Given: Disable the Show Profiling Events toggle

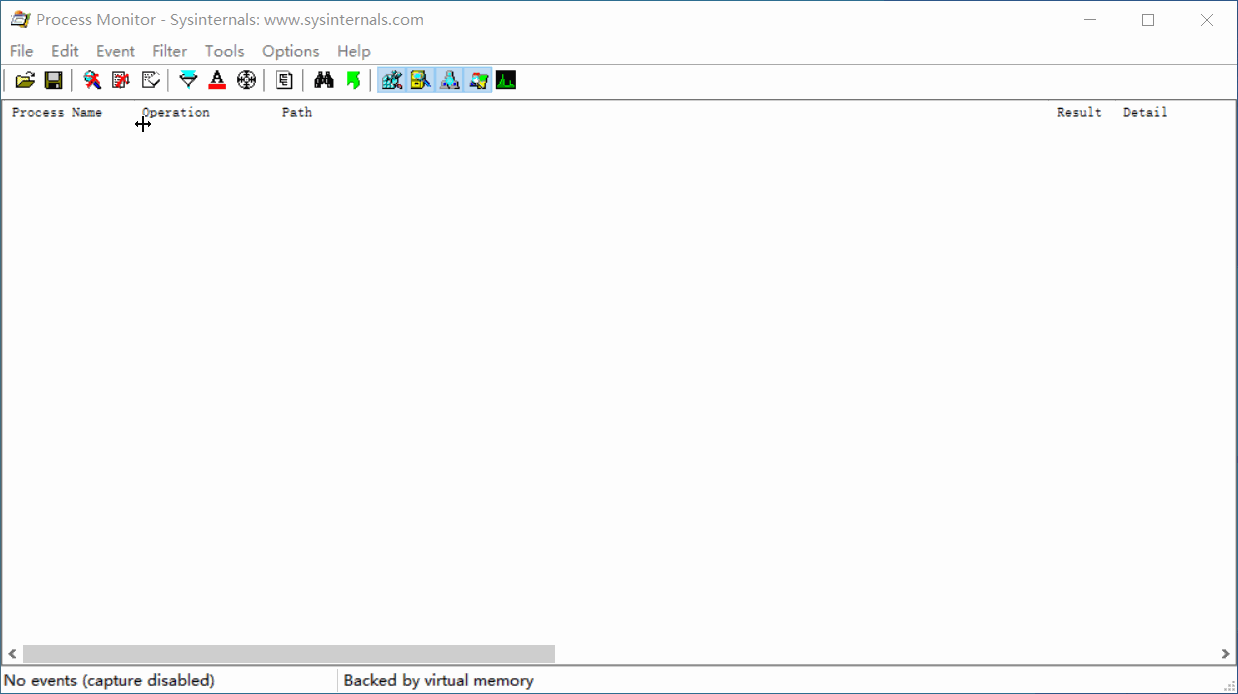Looking at the screenshot, I should [x=506, y=80].
